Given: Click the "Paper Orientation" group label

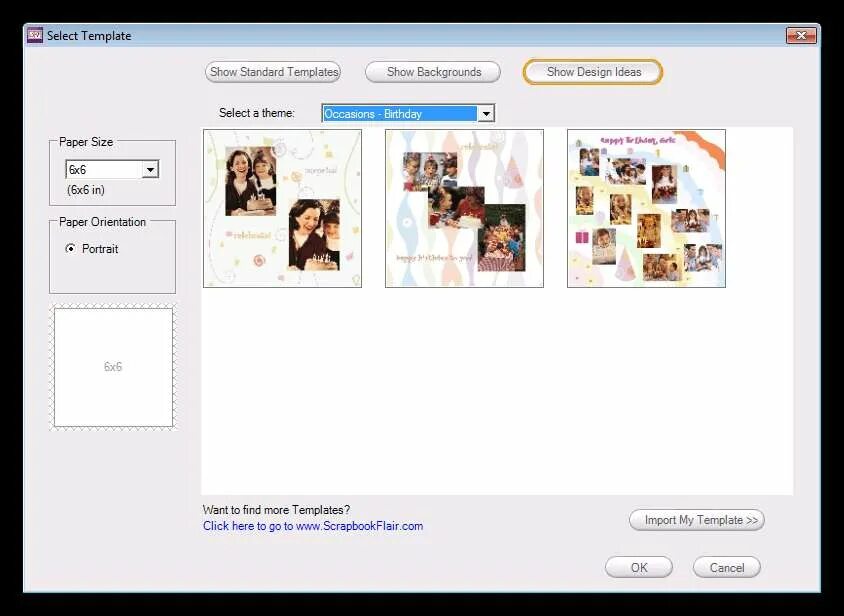Looking at the screenshot, I should click(x=102, y=222).
